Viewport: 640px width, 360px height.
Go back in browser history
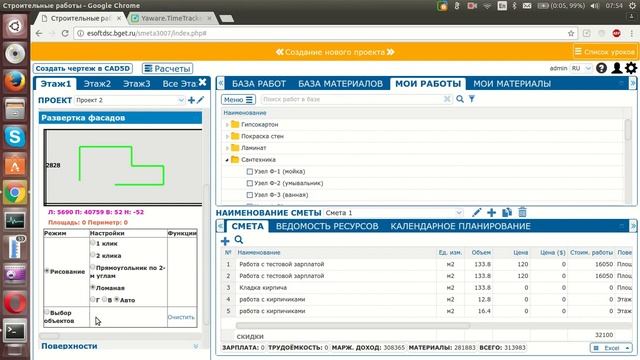tap(39, 33)
